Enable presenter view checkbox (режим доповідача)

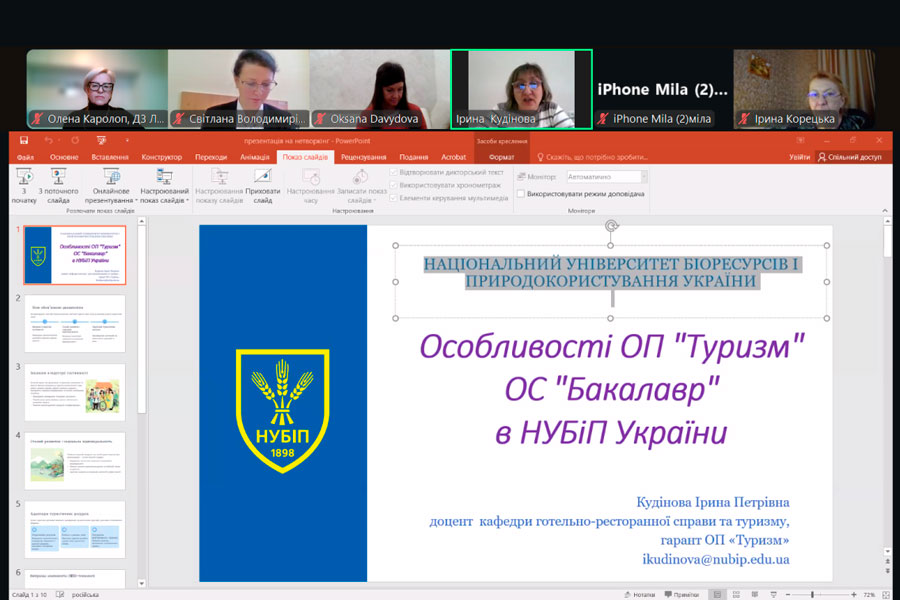click(522, 193)
